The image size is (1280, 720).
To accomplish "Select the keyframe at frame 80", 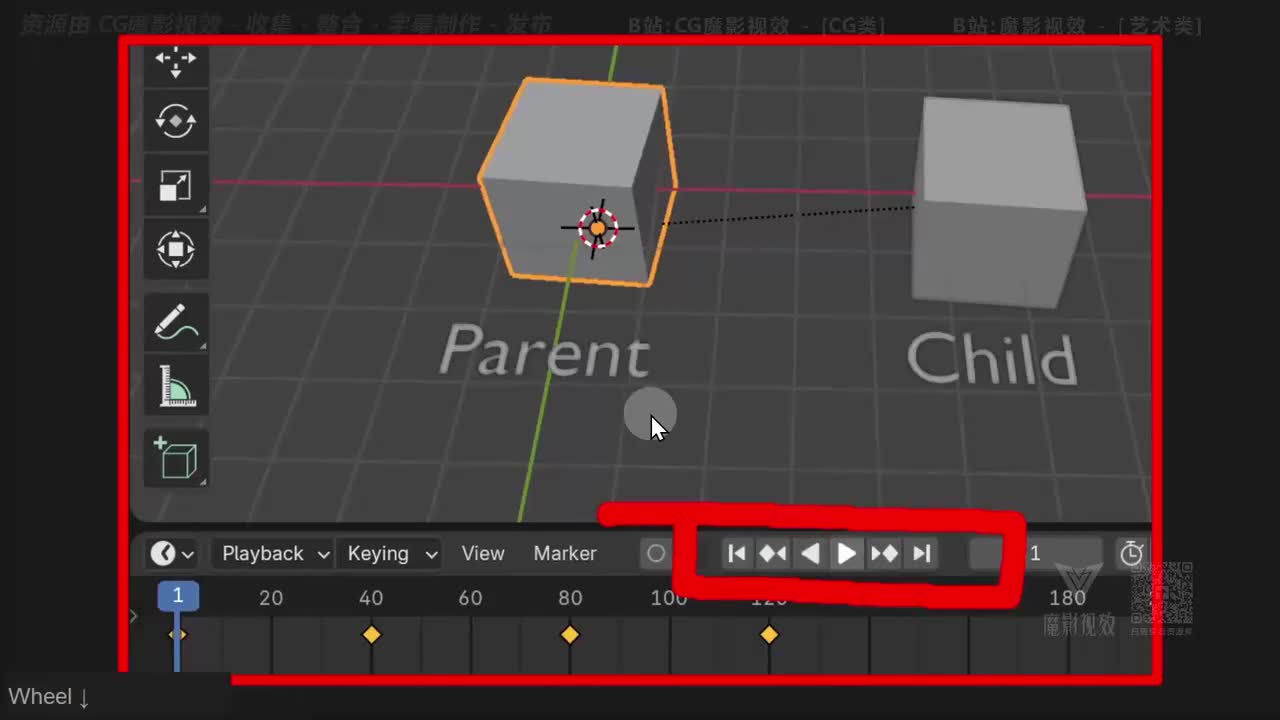I will (x=570, y=634).
